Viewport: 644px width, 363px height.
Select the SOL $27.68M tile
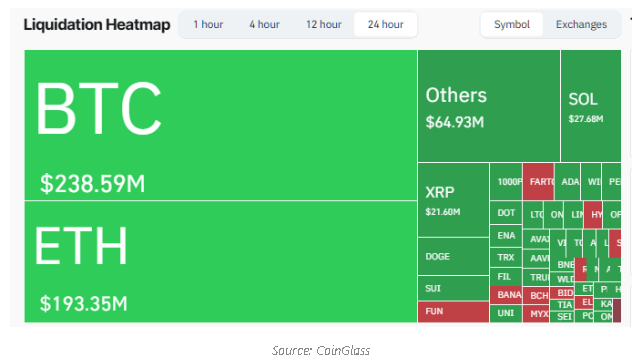[x=591, y=106]
